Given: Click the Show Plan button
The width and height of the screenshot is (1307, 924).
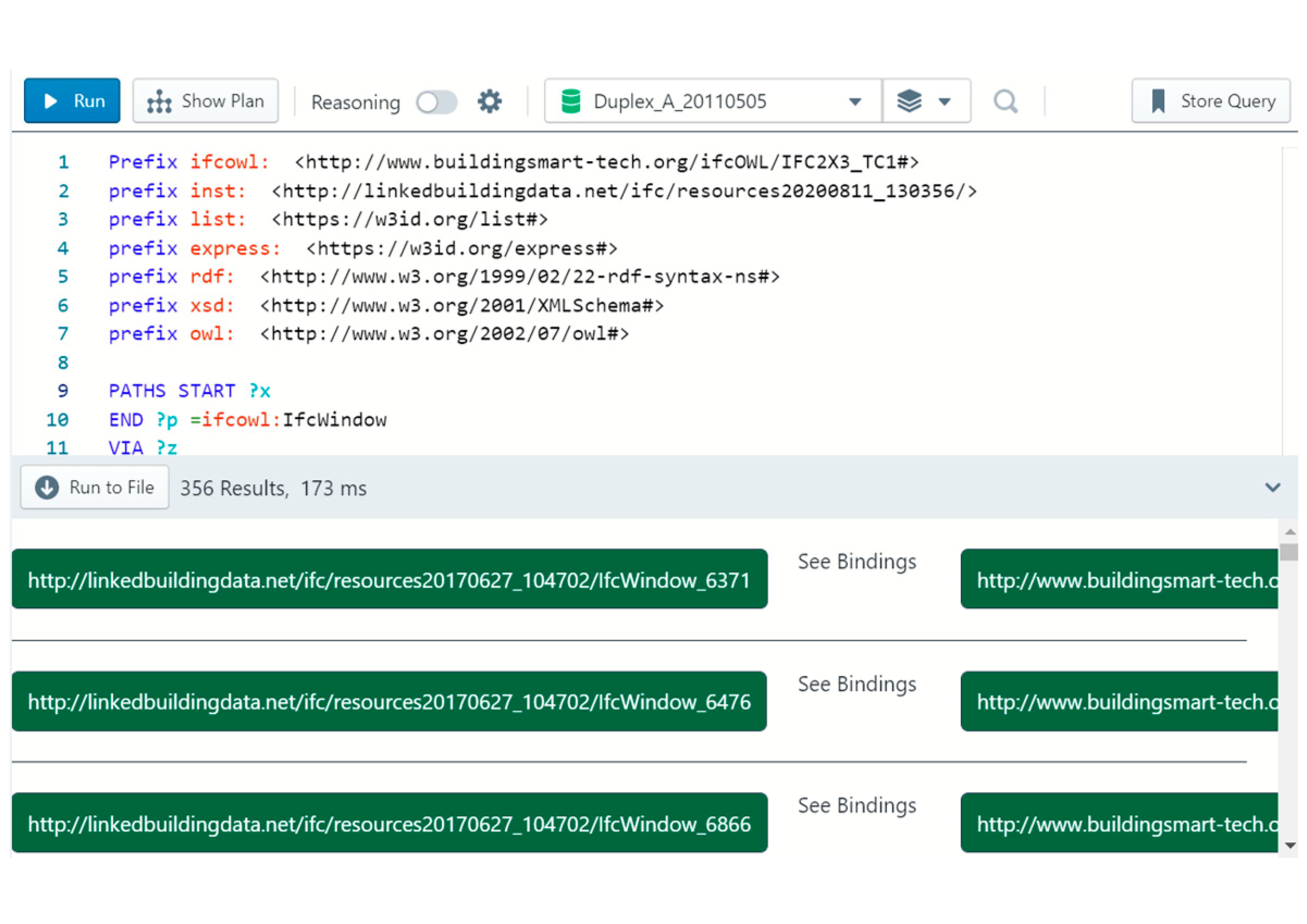Looking at the screenshot, I should click(x=206, y=101).
